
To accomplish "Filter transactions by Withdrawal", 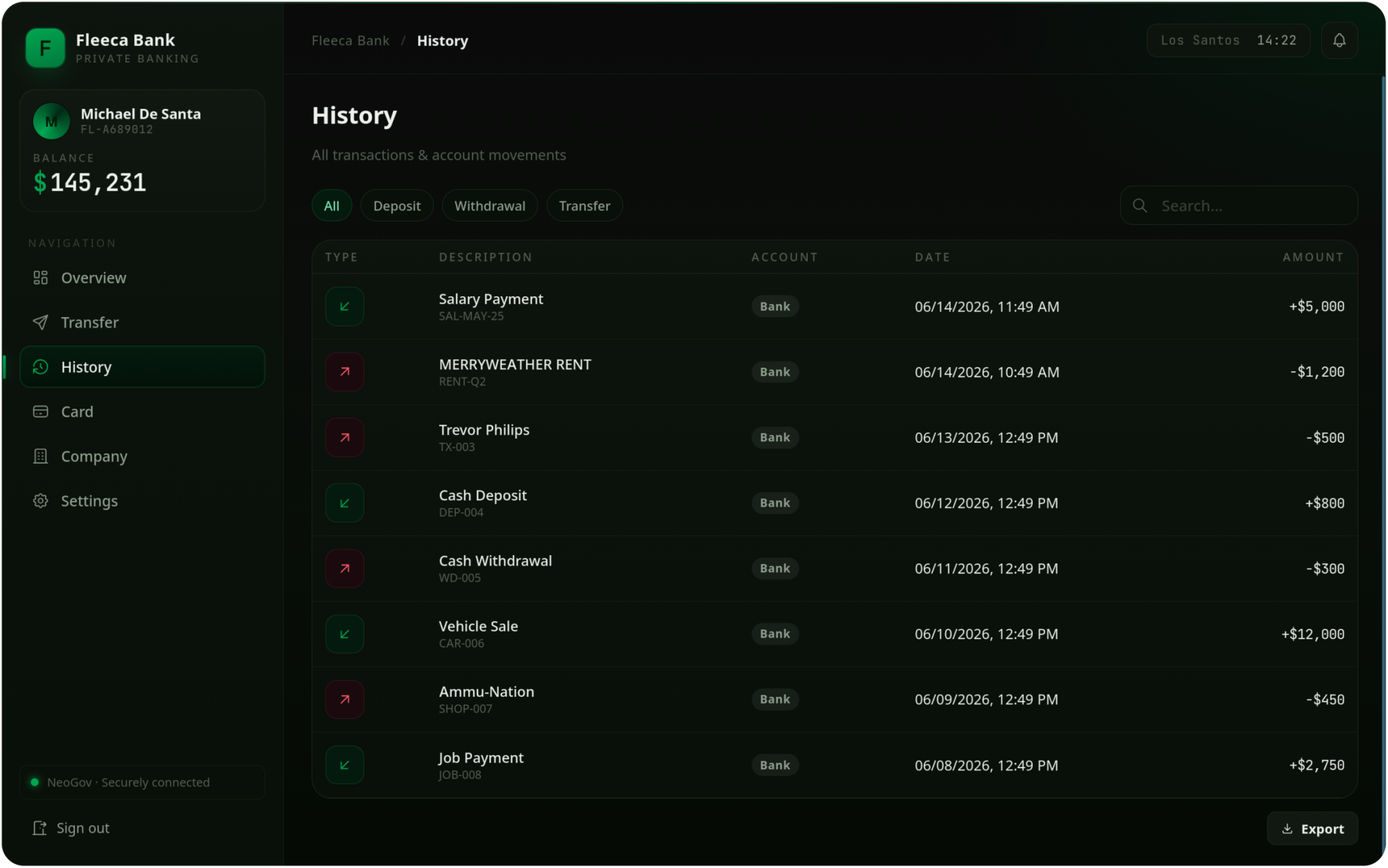I will tap(489, 205).
